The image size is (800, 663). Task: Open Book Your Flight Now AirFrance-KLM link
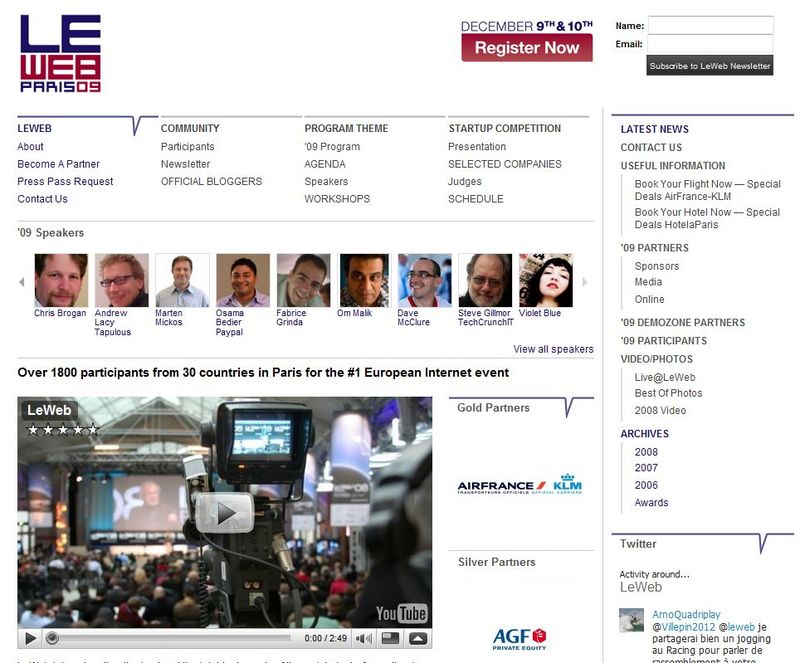[707, 190]
